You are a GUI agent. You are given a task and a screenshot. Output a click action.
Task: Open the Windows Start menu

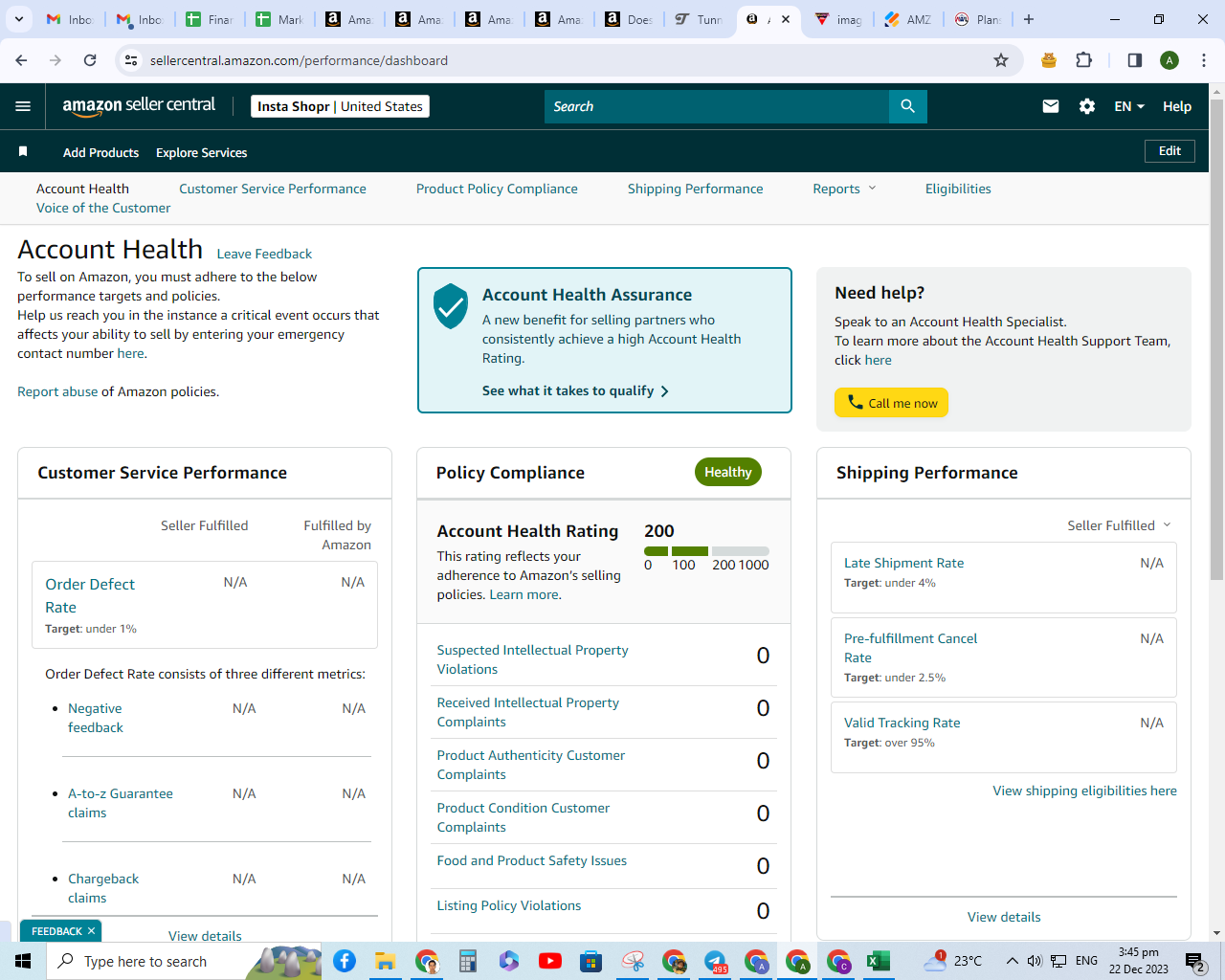tap(23, 961)
